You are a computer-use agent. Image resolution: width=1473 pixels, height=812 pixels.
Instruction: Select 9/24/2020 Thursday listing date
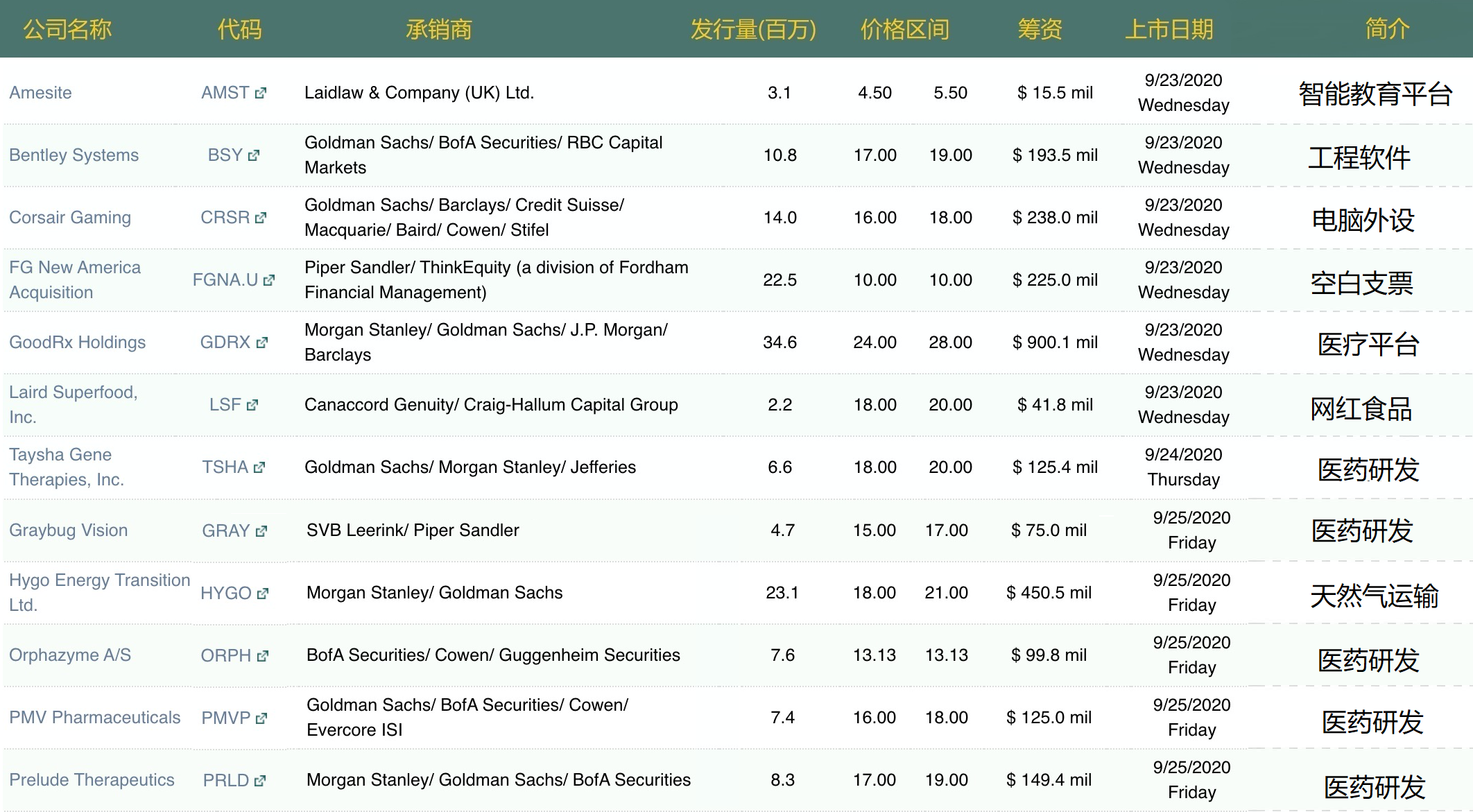1183,467
